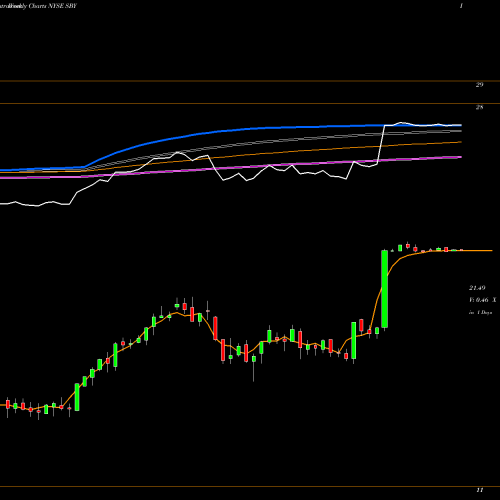Click the 21.49 price value

(477, 288)
